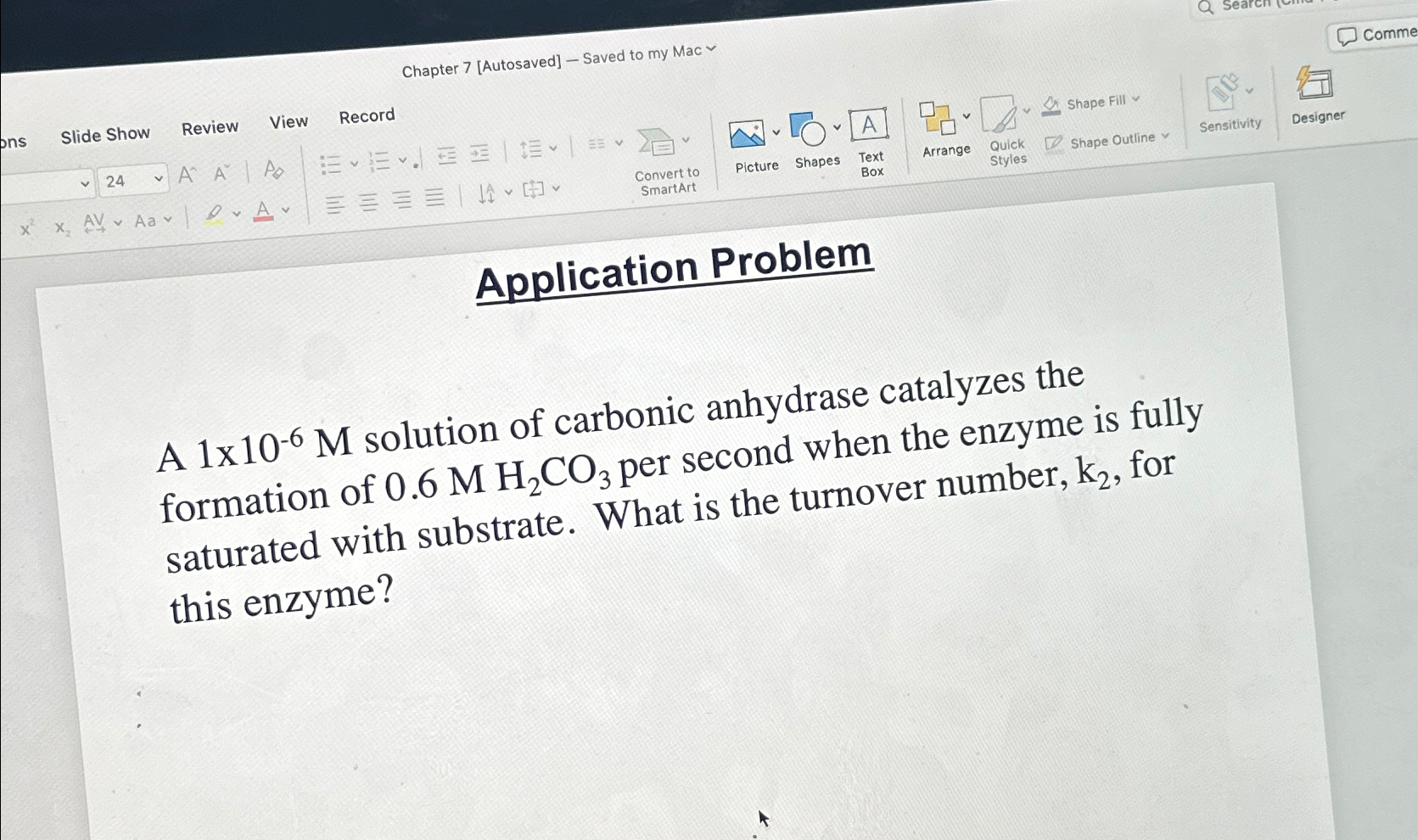Open the Designer pane
This screenshot has height=840, width=1418.
[x=1317, y=95]
